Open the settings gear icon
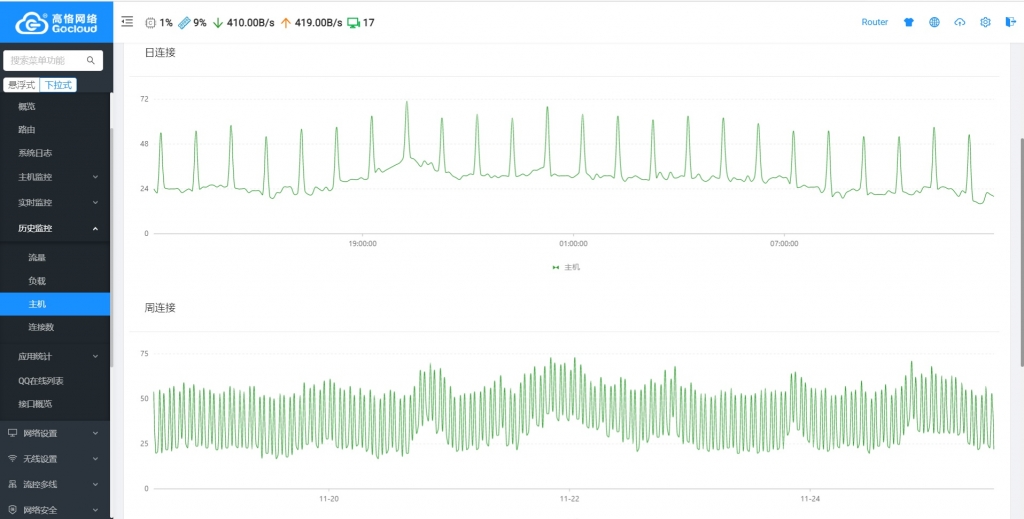Viewport: 1024px width, 519px height. pos(985,22)
